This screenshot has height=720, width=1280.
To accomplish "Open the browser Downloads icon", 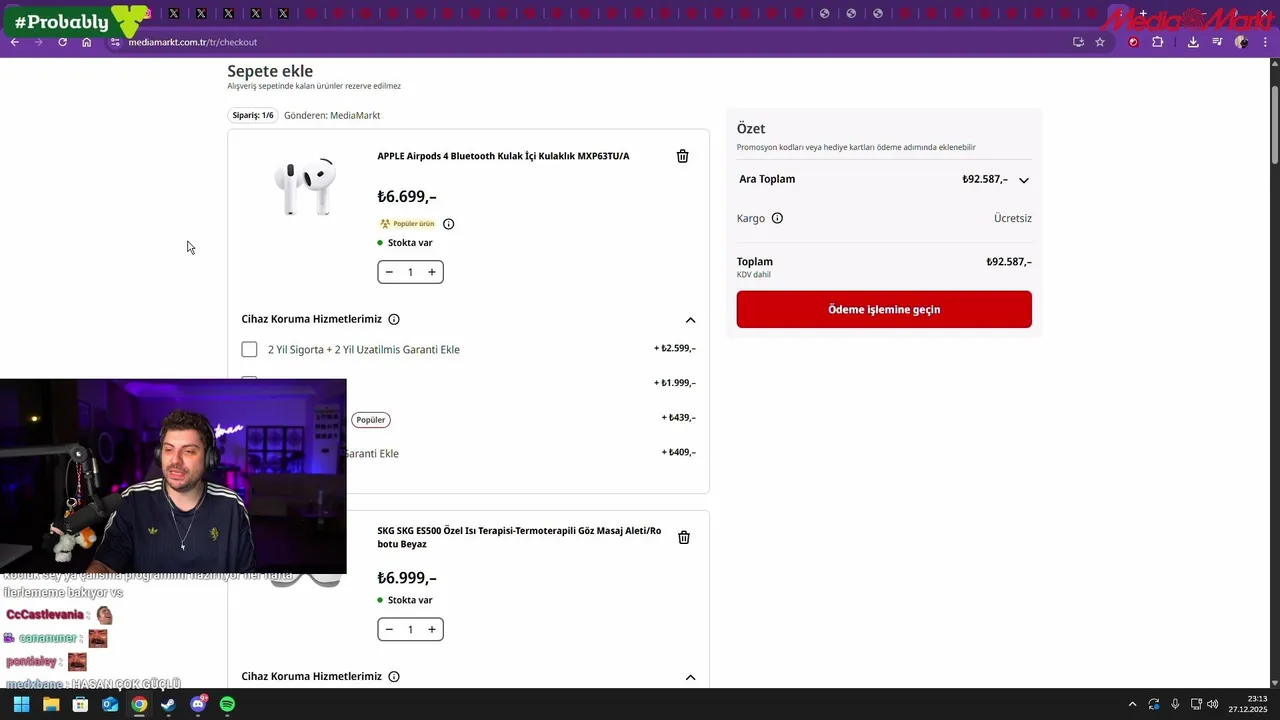I will pos(1193,42).
